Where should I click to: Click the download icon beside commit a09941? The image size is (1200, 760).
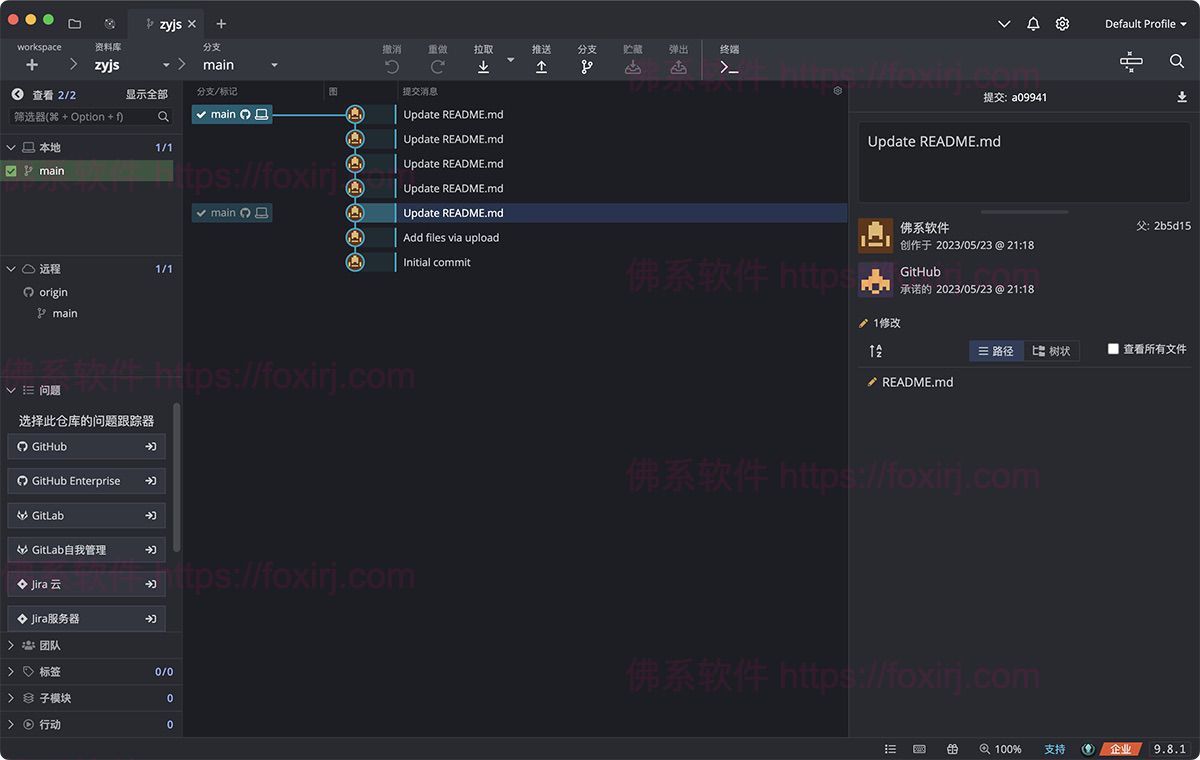point(1182,97)
